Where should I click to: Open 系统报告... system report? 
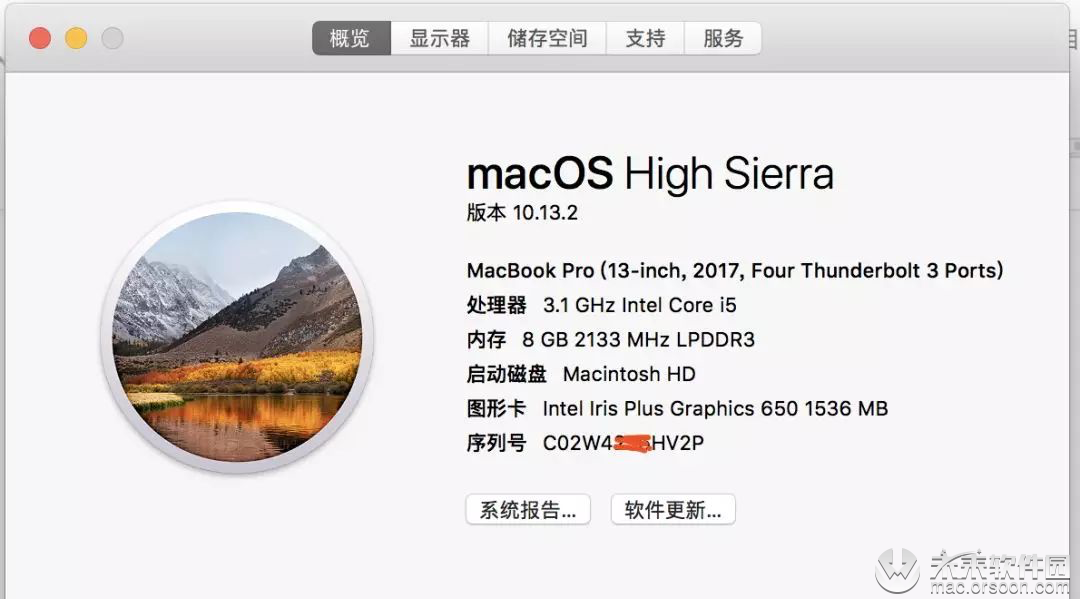click(528, 509)
